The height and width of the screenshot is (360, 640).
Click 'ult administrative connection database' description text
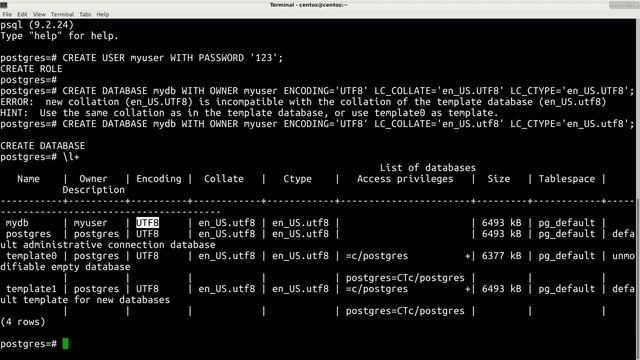(108, 245)
